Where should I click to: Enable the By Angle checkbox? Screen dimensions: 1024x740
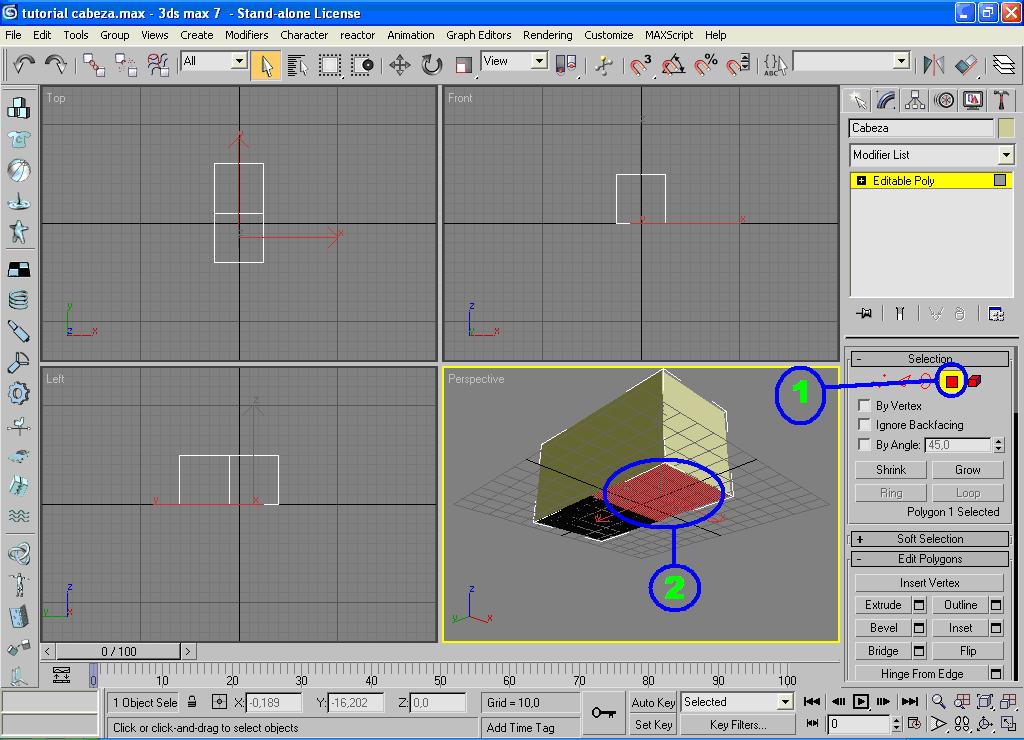864,445
